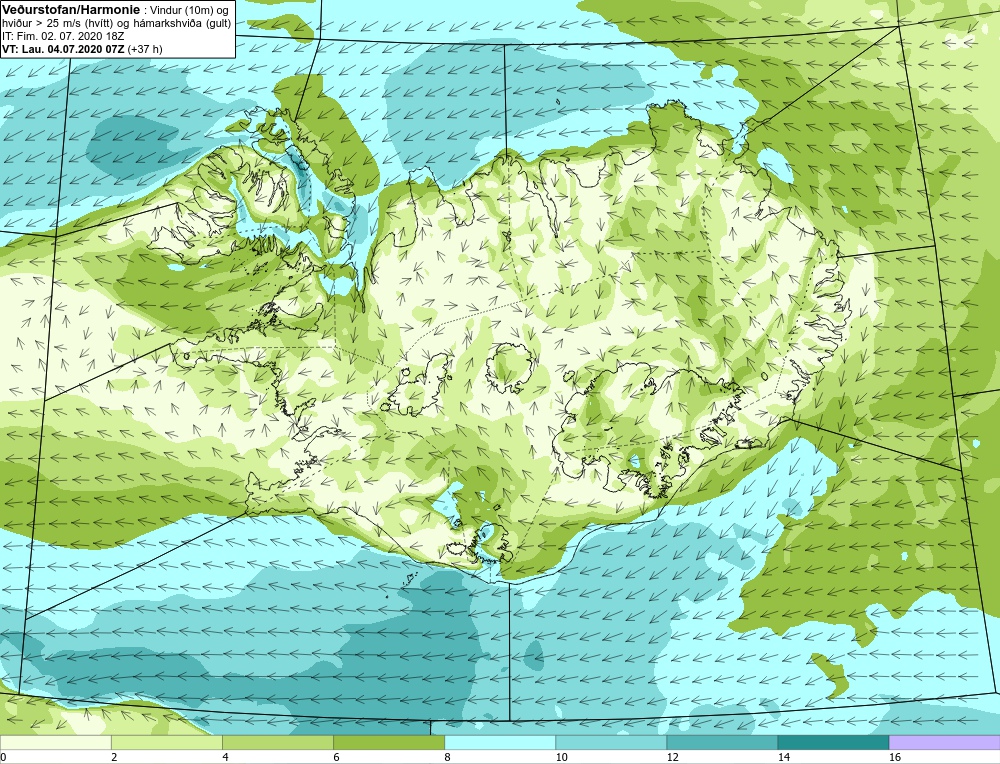Click the legend value label '14'
1000x764 pixels.
(783, 757)
